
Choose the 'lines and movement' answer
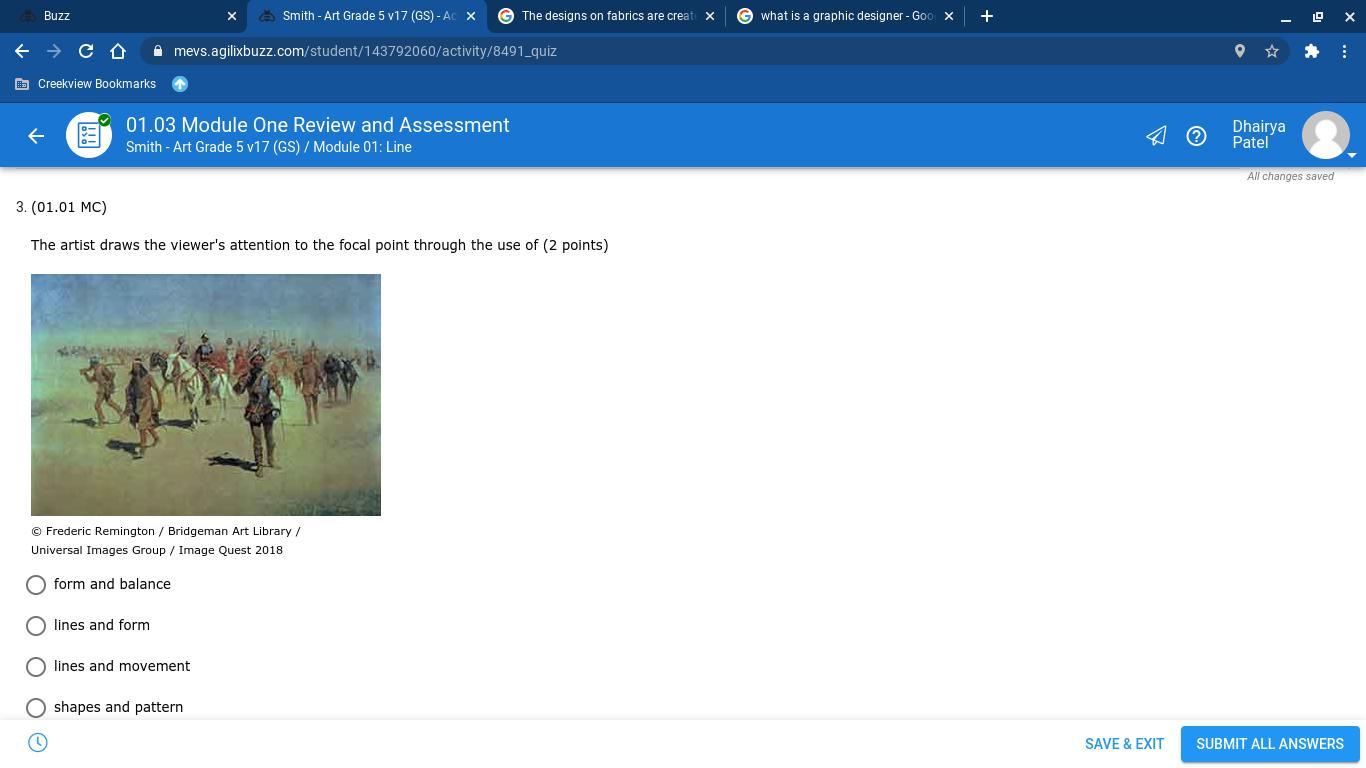[x=36, y=666]
